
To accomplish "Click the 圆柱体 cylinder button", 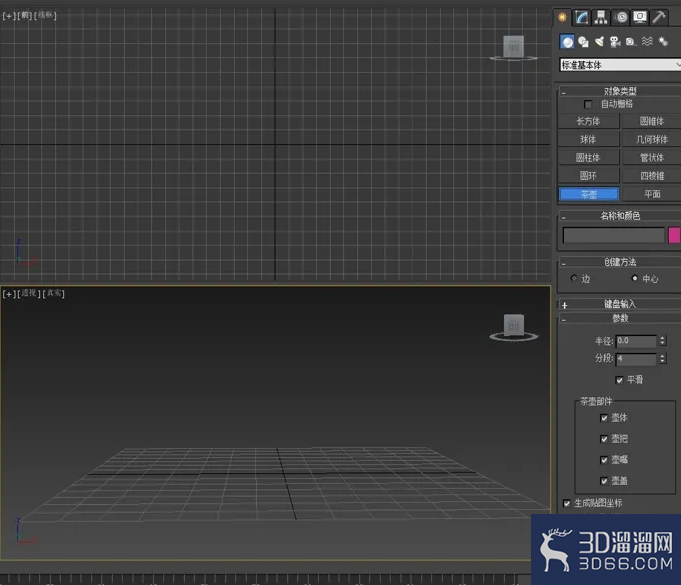I will tap(588, 158).
